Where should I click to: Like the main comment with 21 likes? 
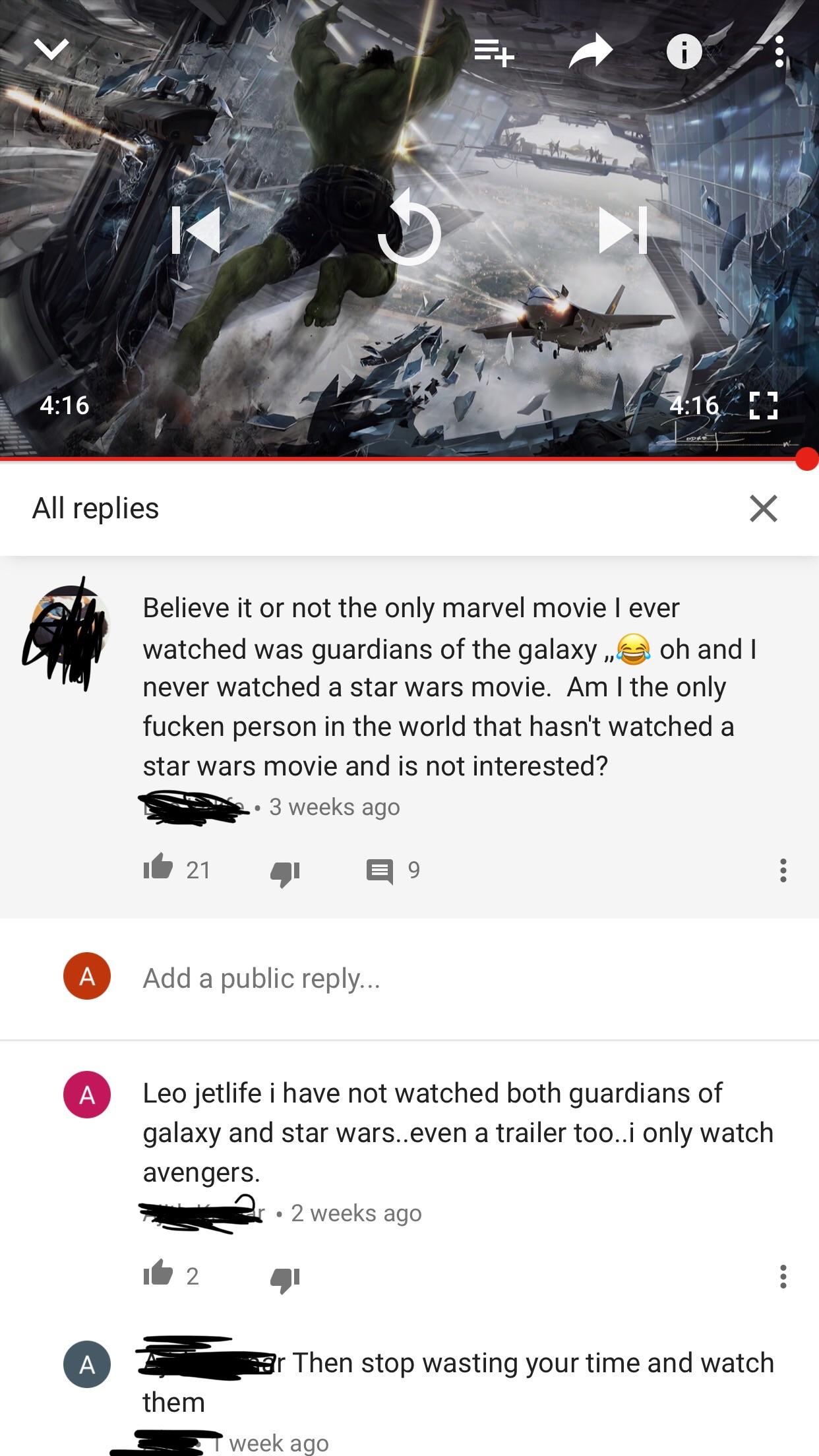point(158,868)
